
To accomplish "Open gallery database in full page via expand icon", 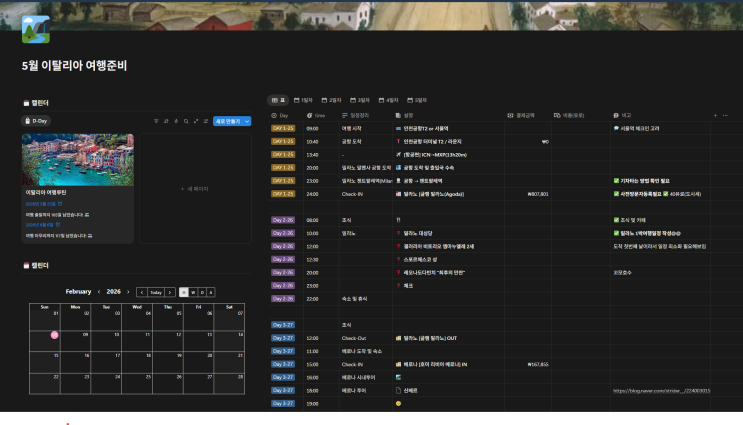I will [196, 121].
